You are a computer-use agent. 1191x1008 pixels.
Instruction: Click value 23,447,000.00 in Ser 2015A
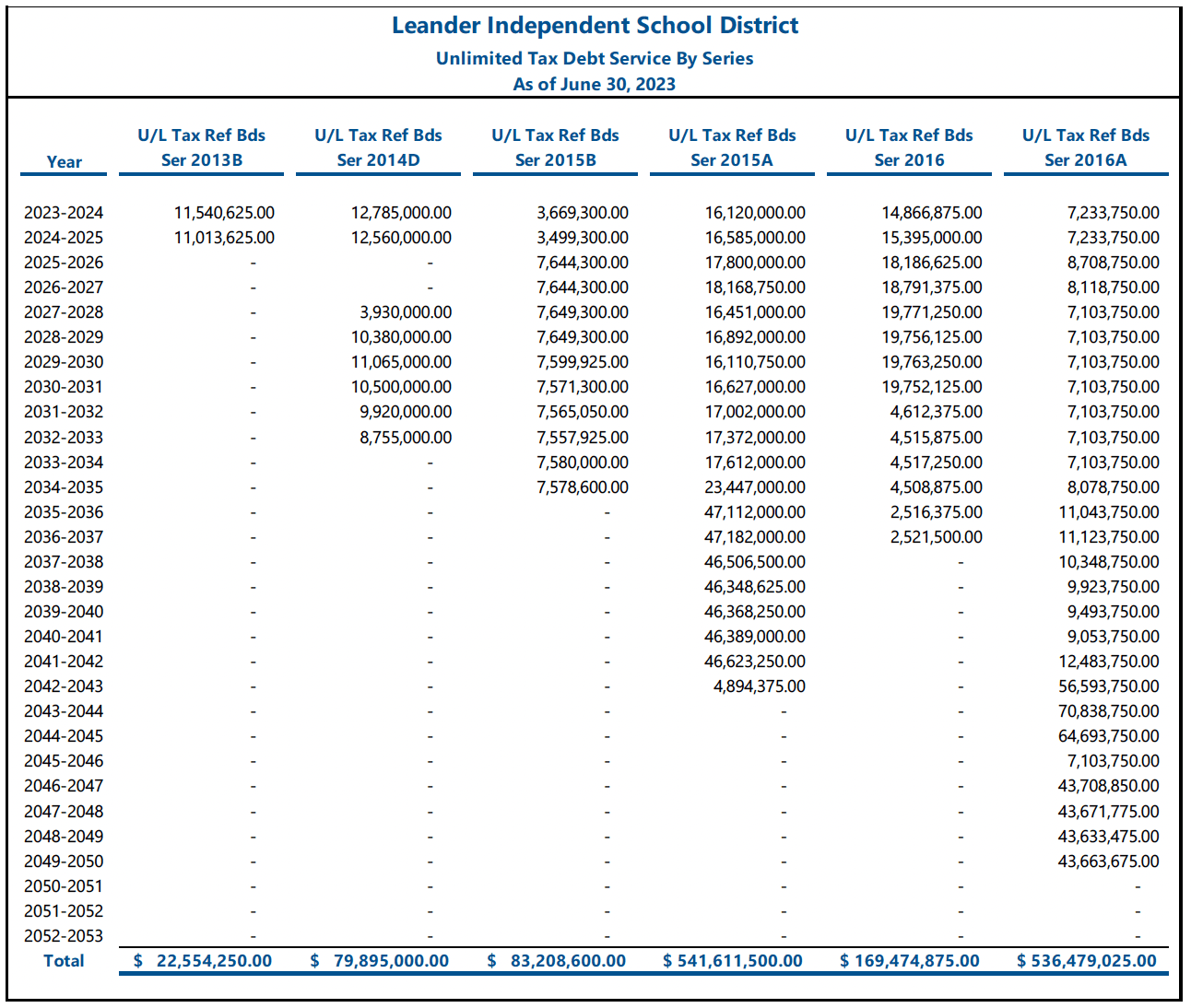[x=755, y=487]
